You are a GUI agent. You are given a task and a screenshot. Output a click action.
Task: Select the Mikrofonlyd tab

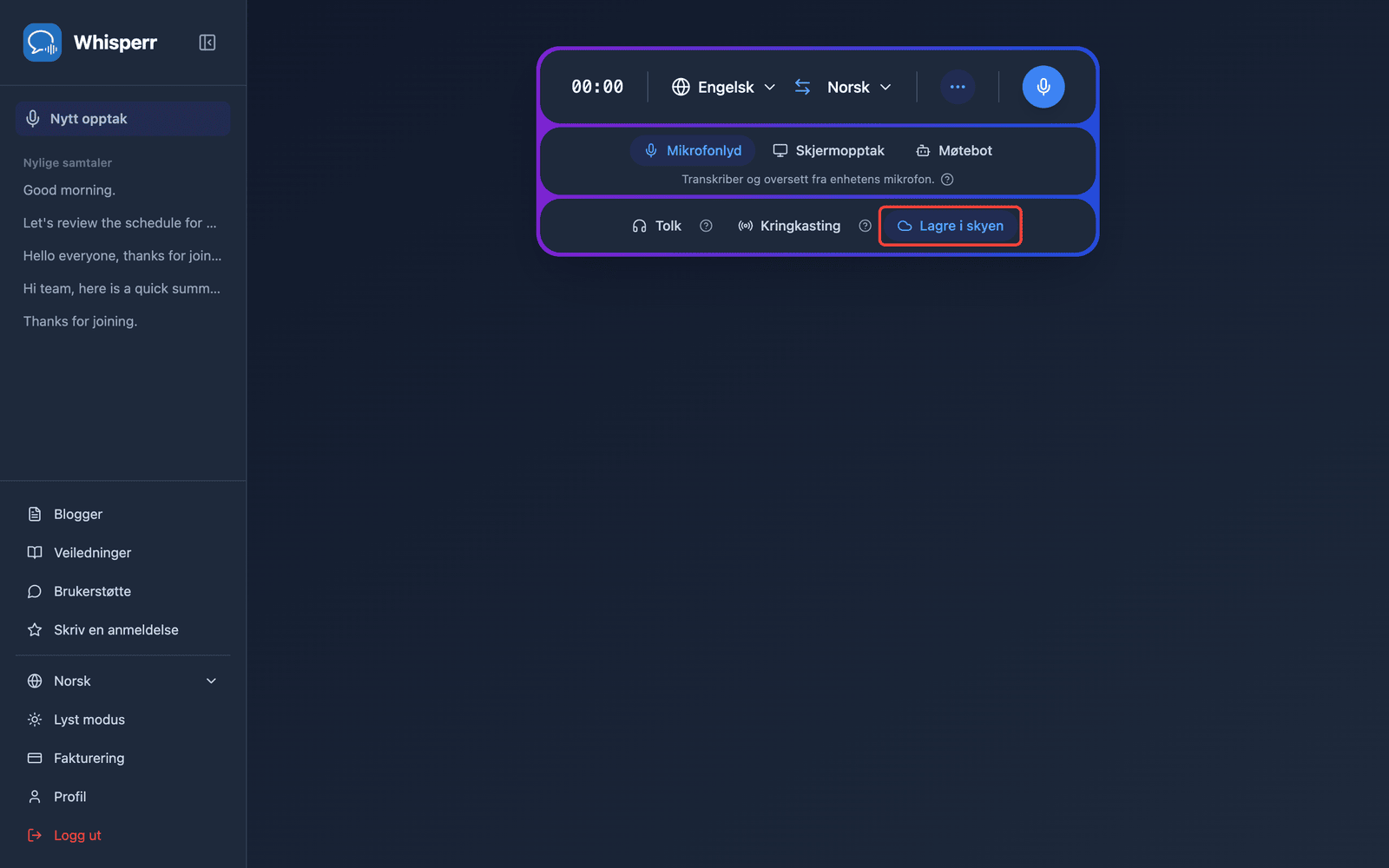(x=693, y=151)
